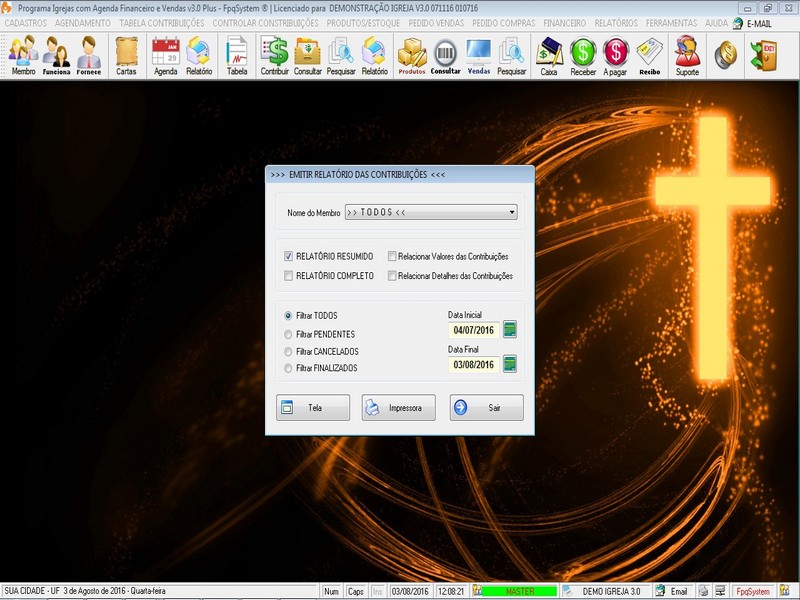The height and width of the screenshot is (600, 800).
Task: Uncheck RELATÓRIO RESUMIDO checkbox
Action: pos(288,256)
